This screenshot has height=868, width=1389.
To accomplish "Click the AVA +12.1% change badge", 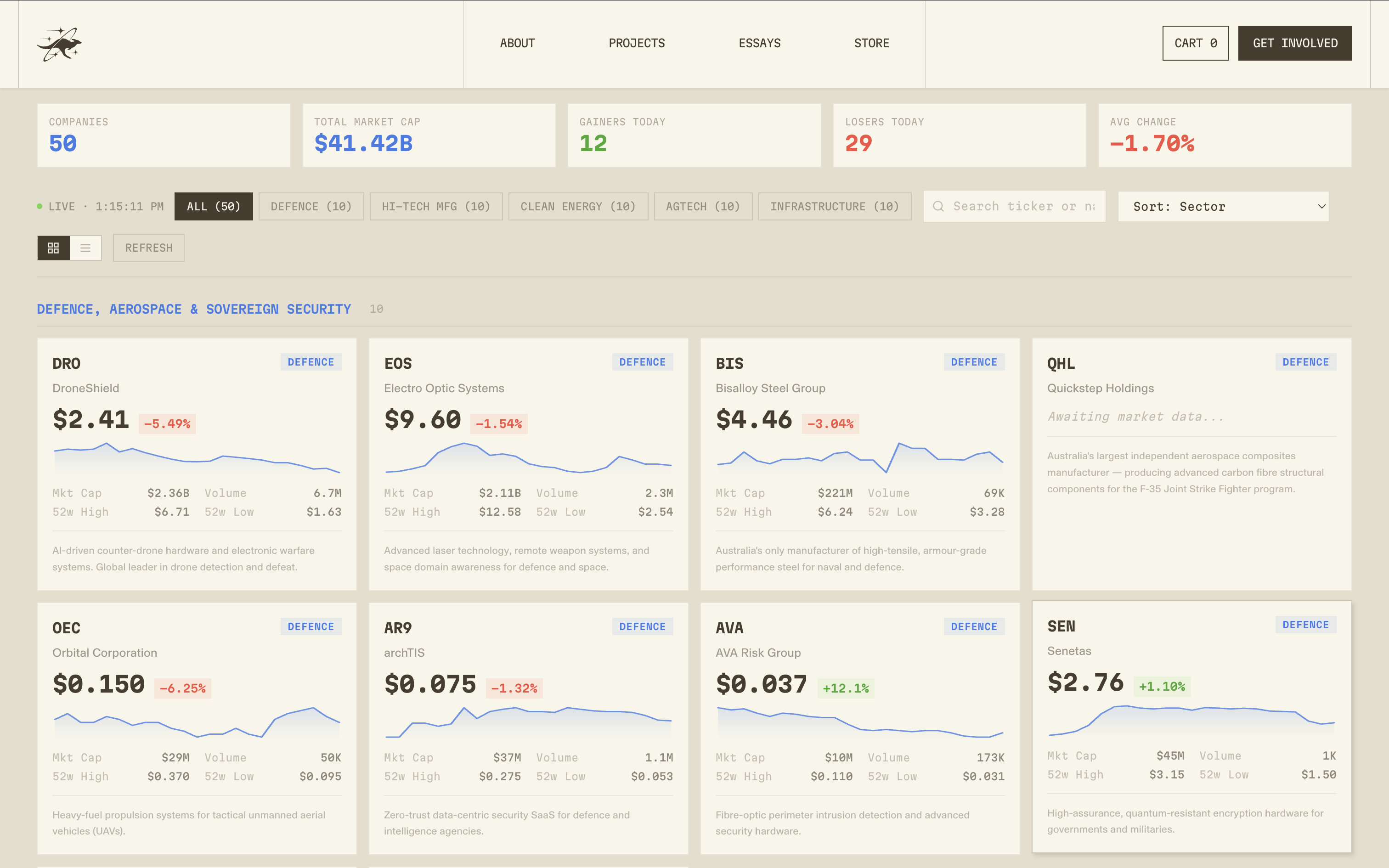I will [x=846, y=688].
